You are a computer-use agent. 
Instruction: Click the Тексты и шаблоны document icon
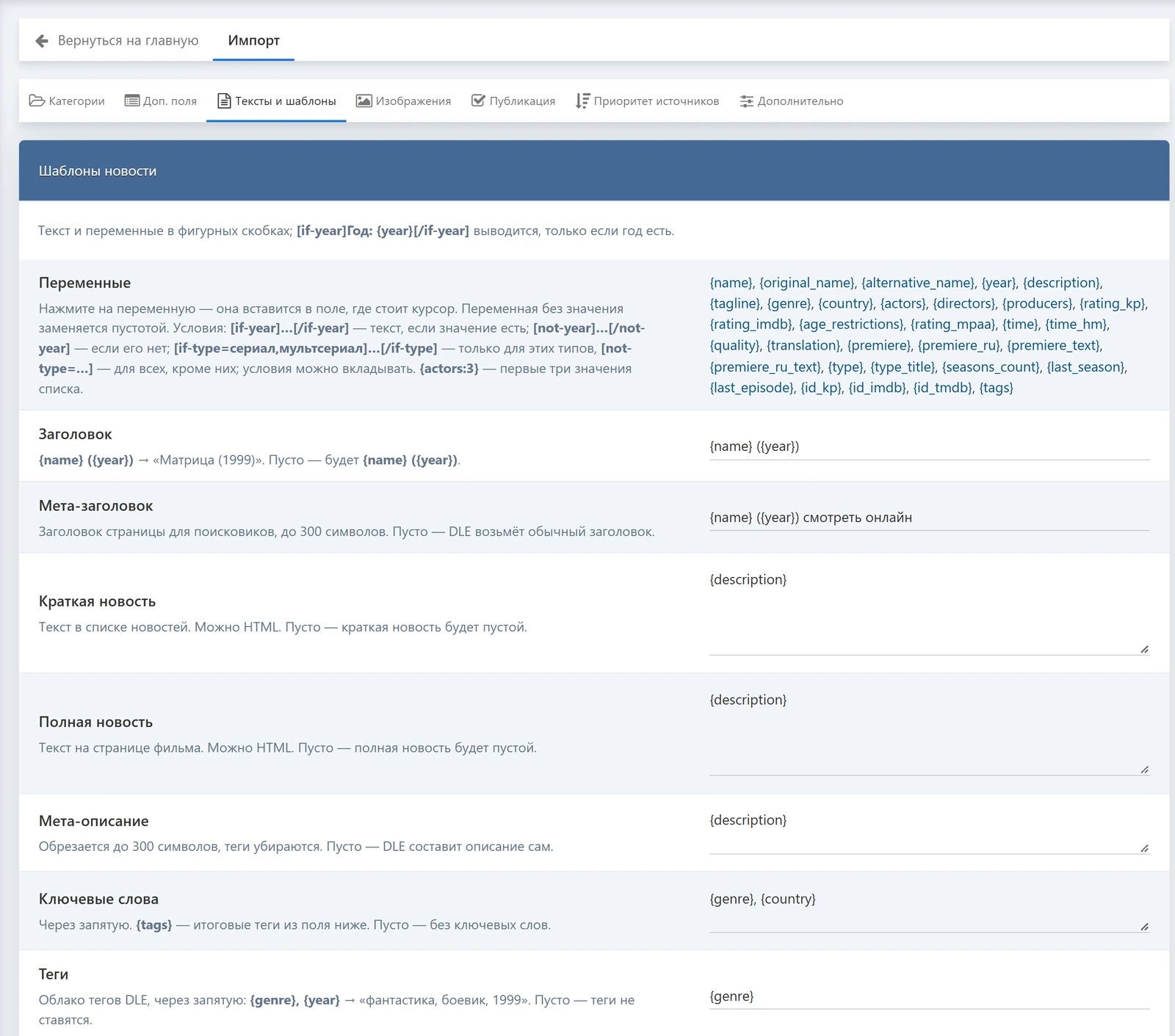[x=224, y=101]
